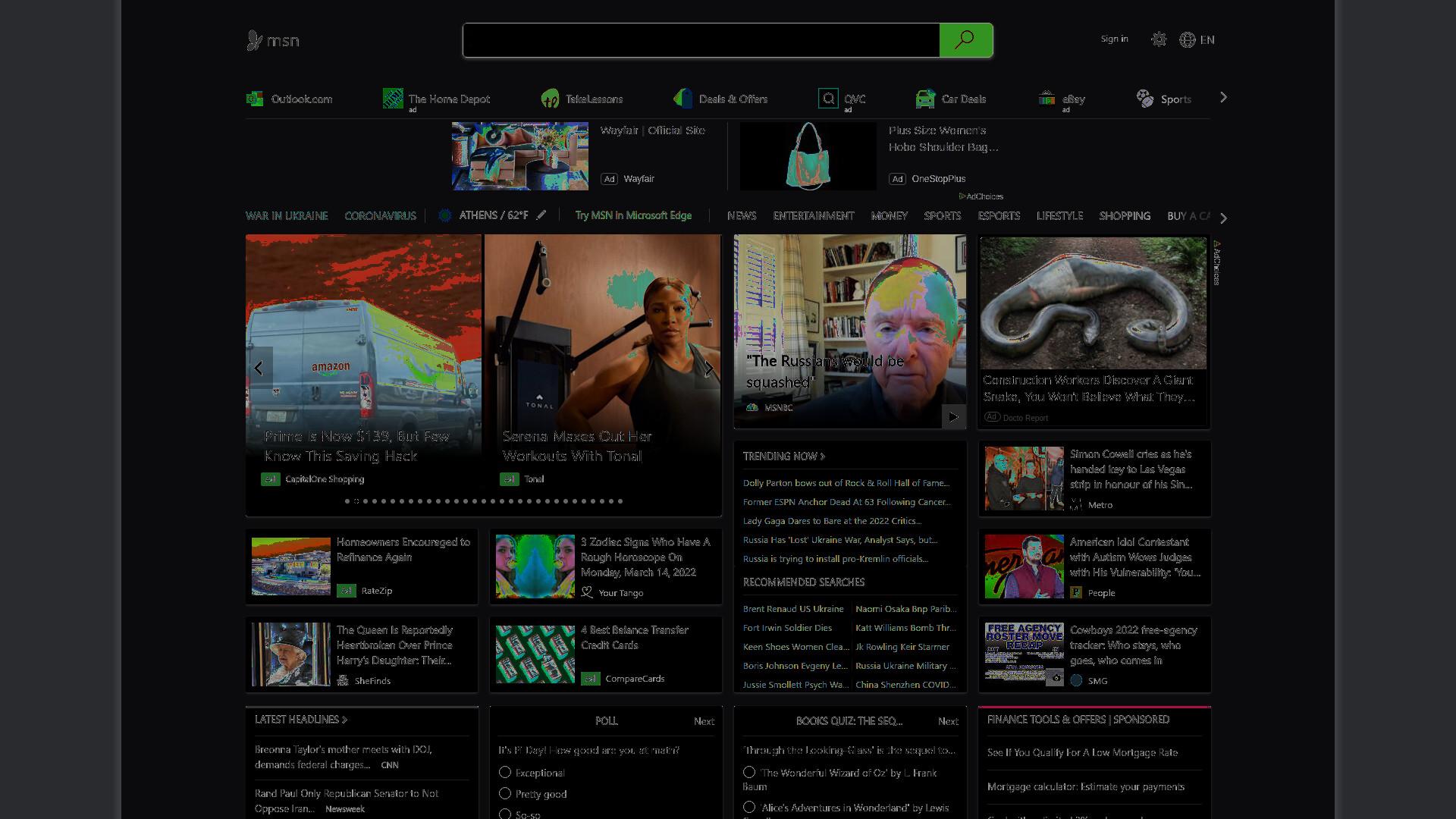
Task: Click the gallery camera icon on Cowboys thumbnail
Action: click(x=1056, y=678)
